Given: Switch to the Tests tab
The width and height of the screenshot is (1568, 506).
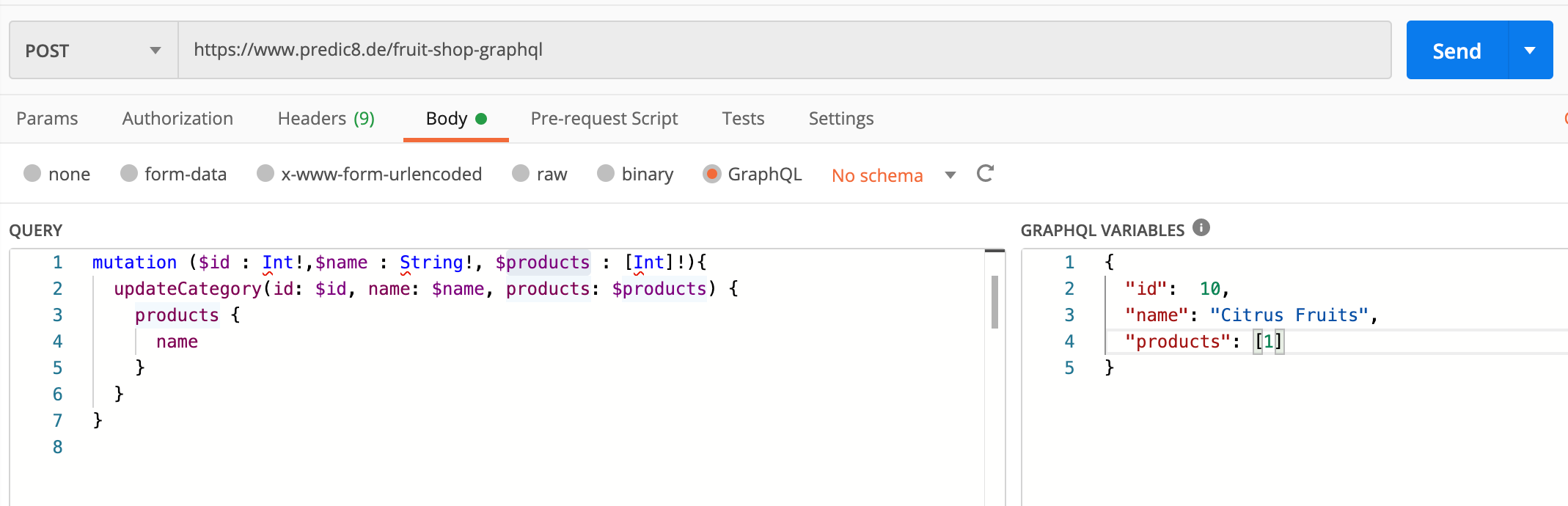Looking at the screenshot, I should [x=743, y=118].
